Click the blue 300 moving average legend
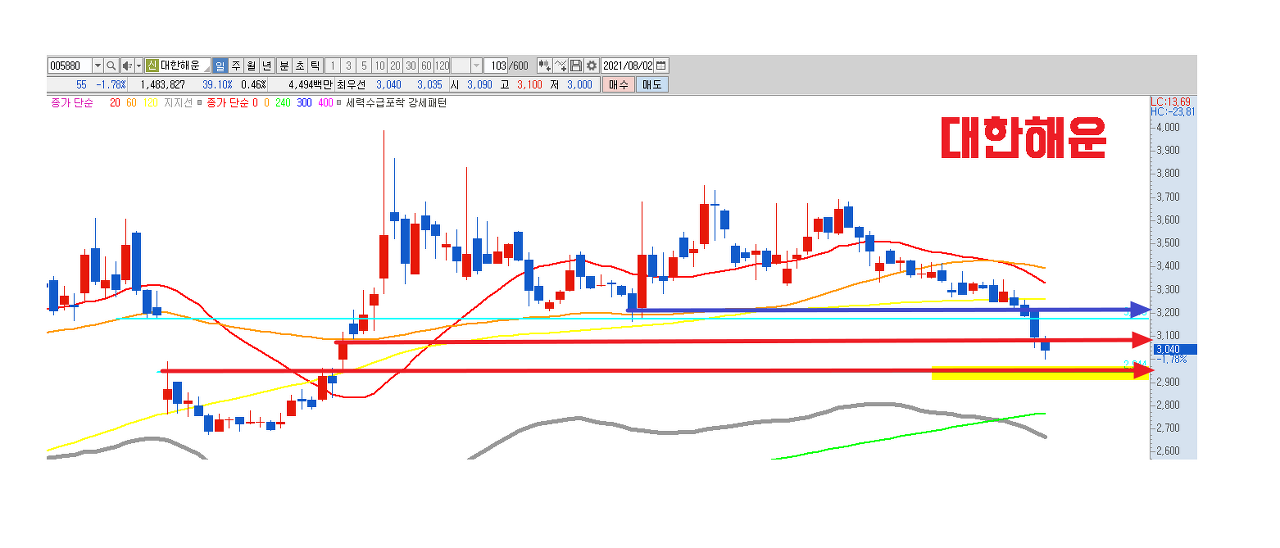 click(x=304, y=103)
